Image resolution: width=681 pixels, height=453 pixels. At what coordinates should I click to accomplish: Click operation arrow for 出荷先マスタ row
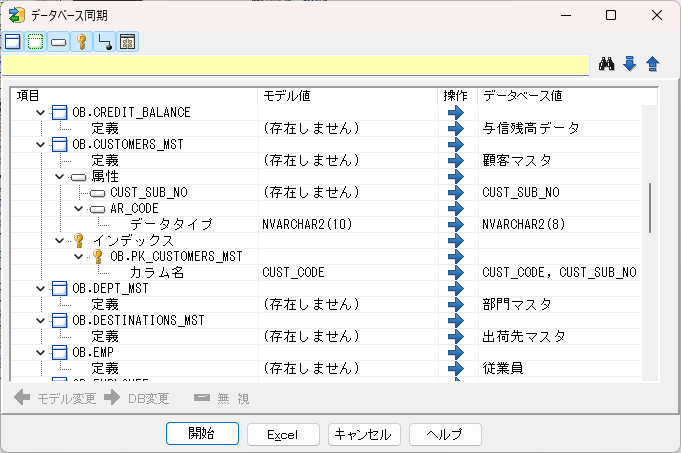click(x=456, y=337)
